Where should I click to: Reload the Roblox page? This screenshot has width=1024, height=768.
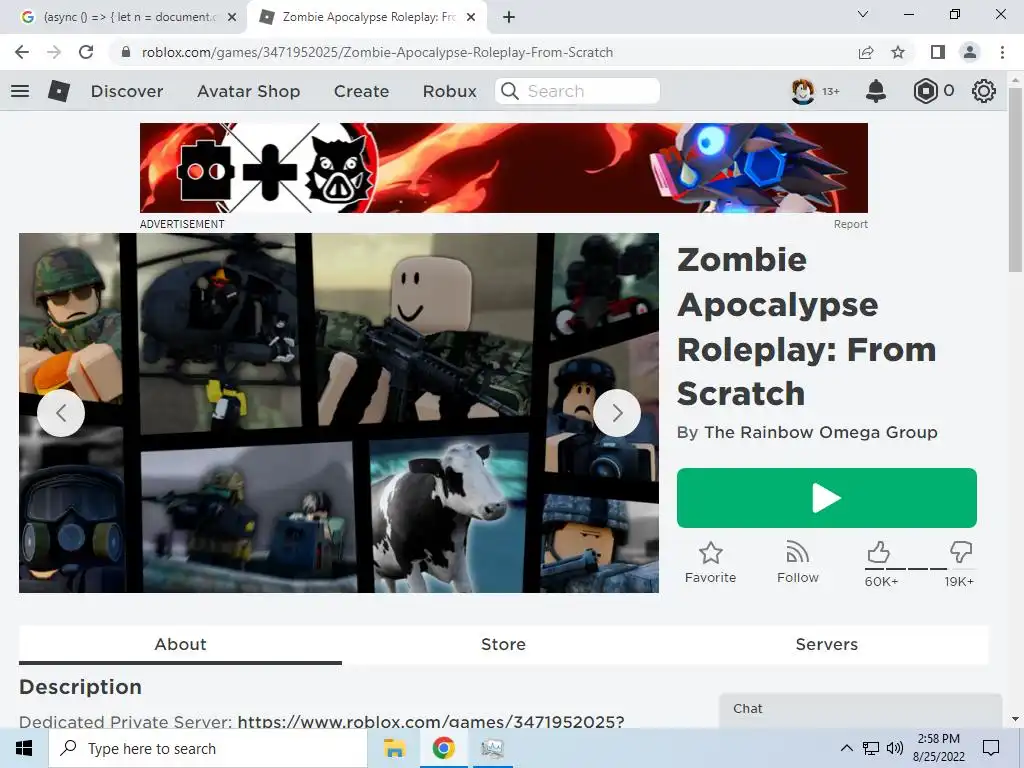[86, 52]
